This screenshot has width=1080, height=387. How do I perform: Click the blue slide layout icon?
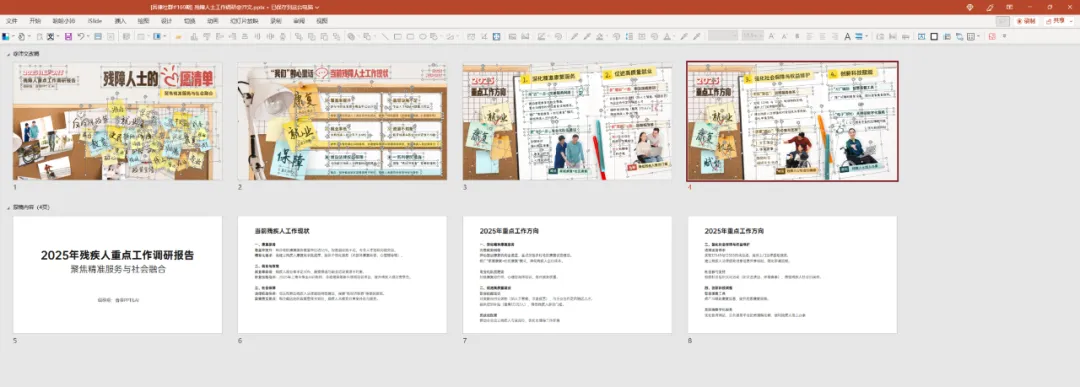156,36
